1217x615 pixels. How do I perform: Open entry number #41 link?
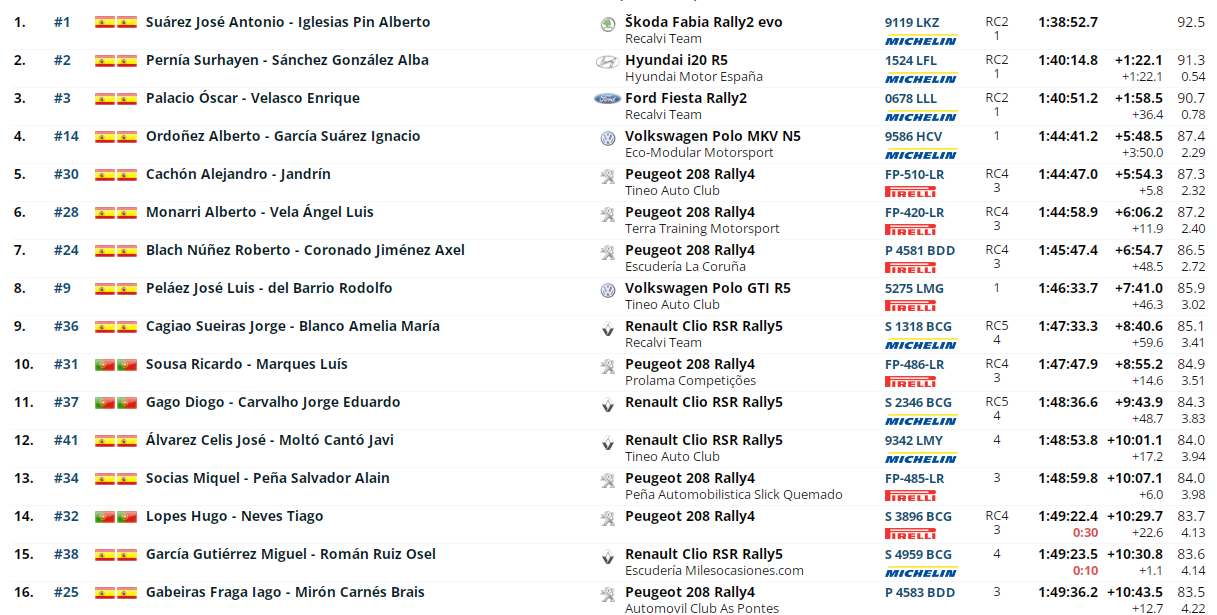tap(66, 440)
